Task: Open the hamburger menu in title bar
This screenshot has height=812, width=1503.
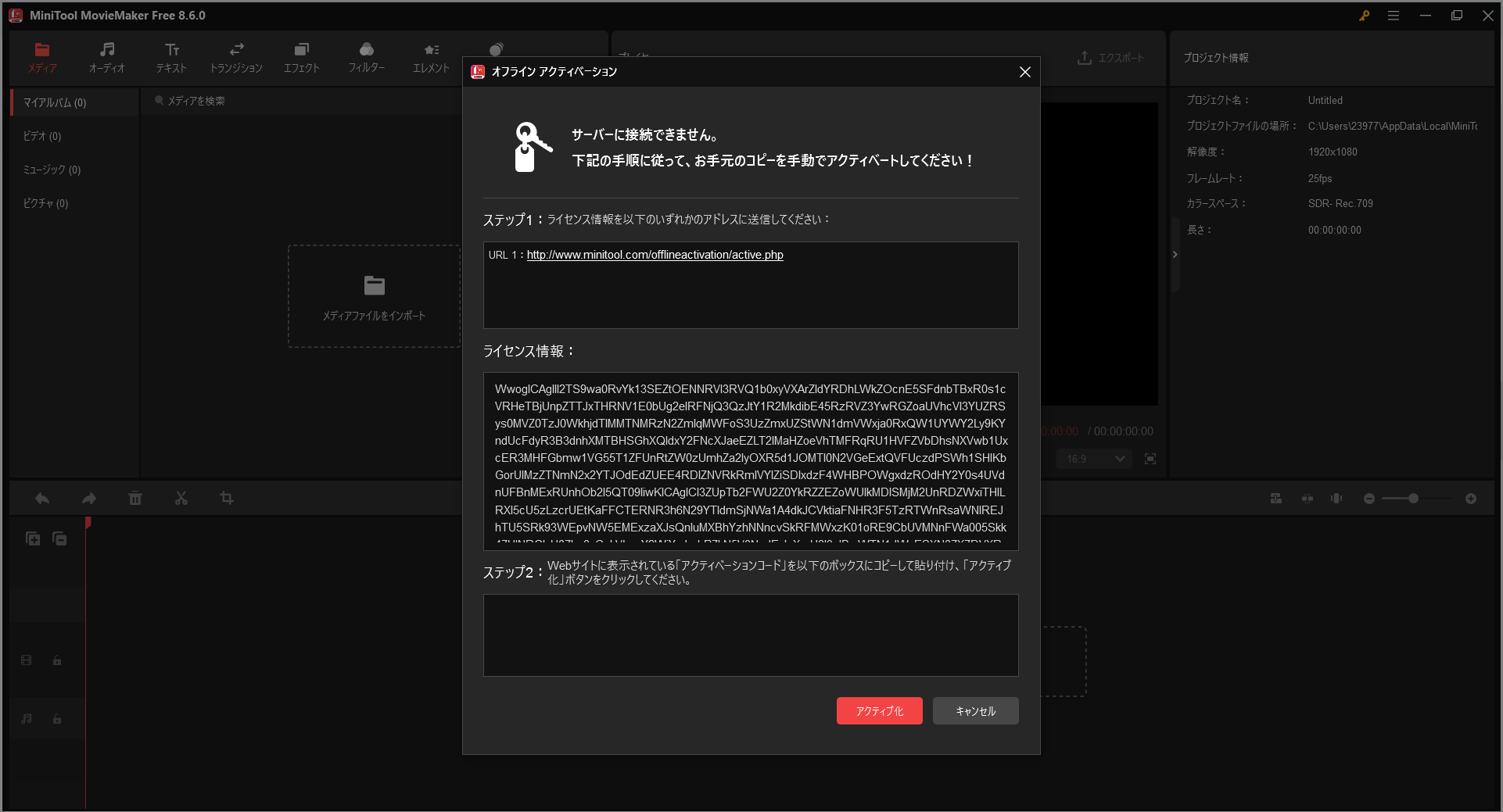Action: point(1394,15)
